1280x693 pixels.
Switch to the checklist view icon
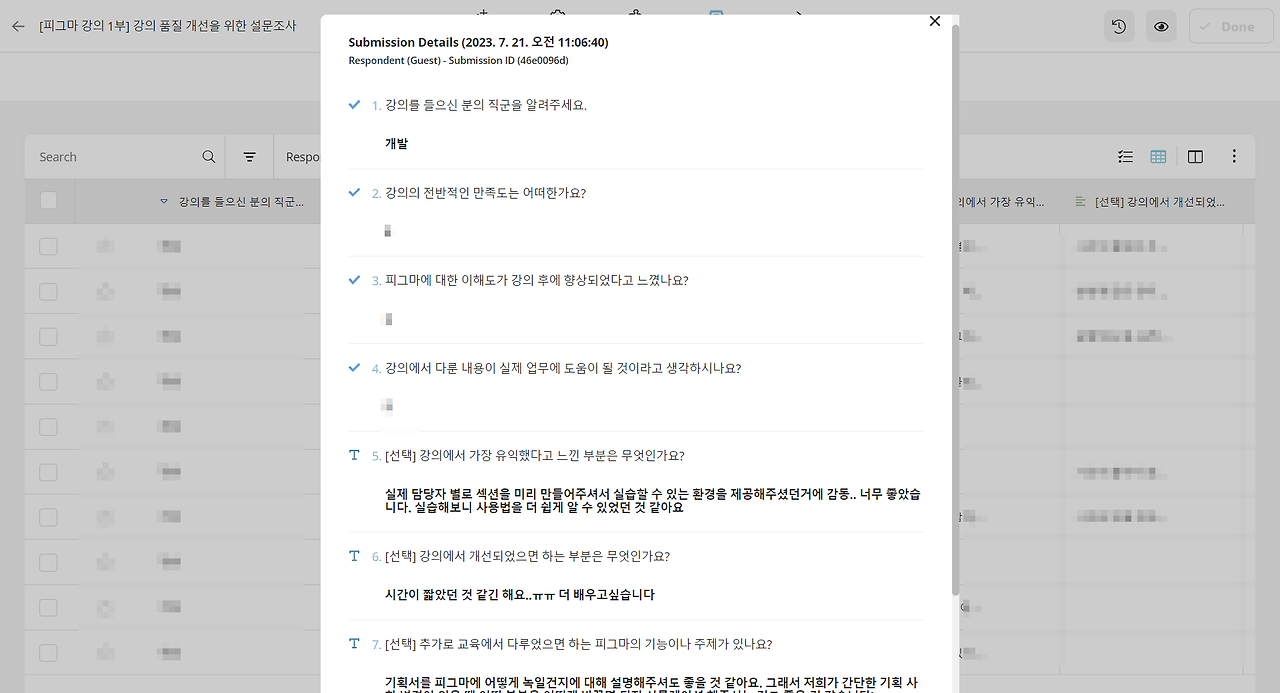pyautogui.click(x=1126, y=157)
